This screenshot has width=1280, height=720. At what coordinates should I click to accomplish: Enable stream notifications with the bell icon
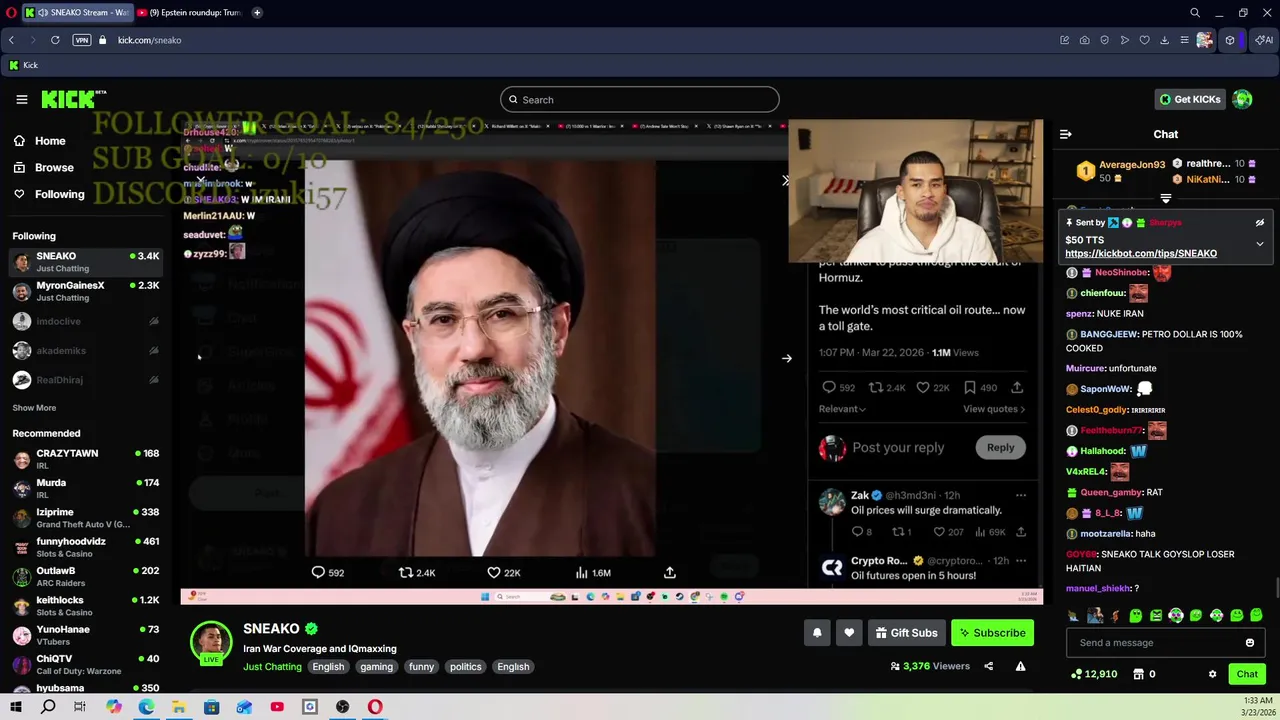817,633
